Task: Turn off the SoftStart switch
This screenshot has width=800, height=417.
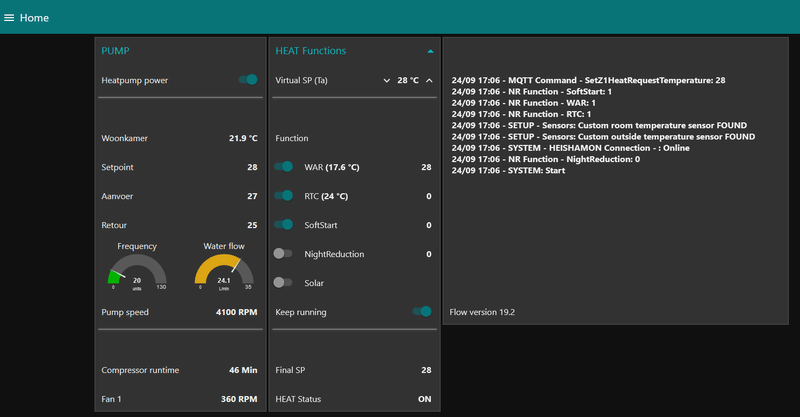Action: pyautogui.click(x=284, y=225)
